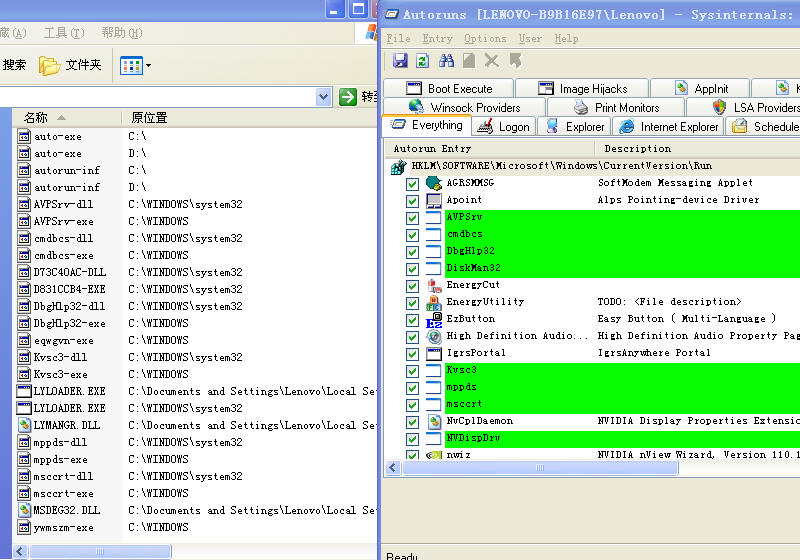800x560 pixels.
Task: Click the Delete X toolbar icon
Action: [492, 61]
